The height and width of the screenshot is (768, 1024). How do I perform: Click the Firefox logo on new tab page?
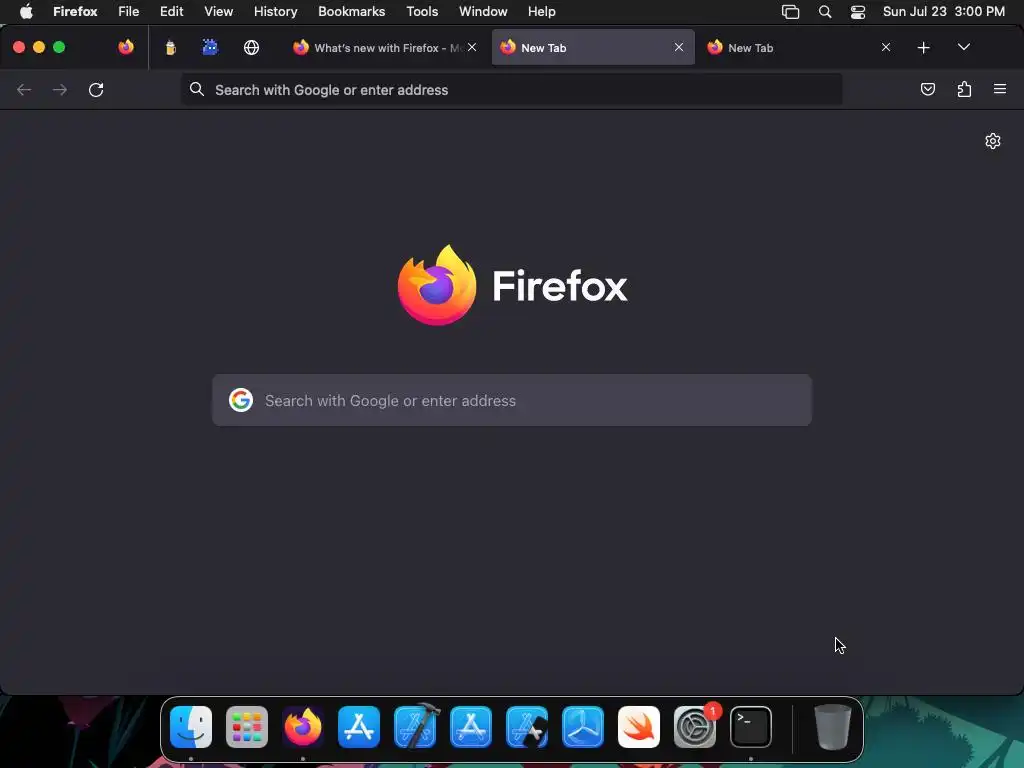click(x=513, y=285)
